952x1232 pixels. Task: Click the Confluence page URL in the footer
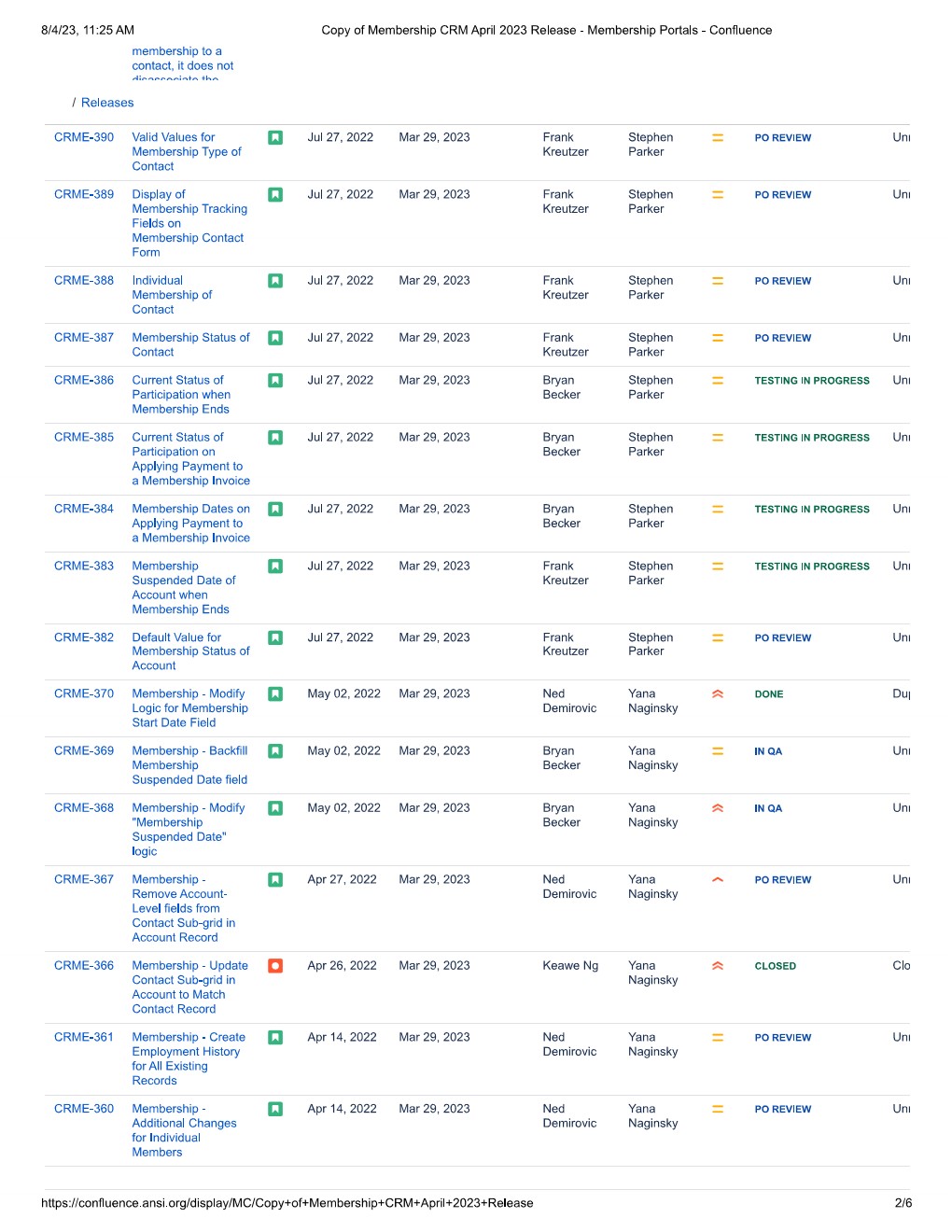(287, 1203)
